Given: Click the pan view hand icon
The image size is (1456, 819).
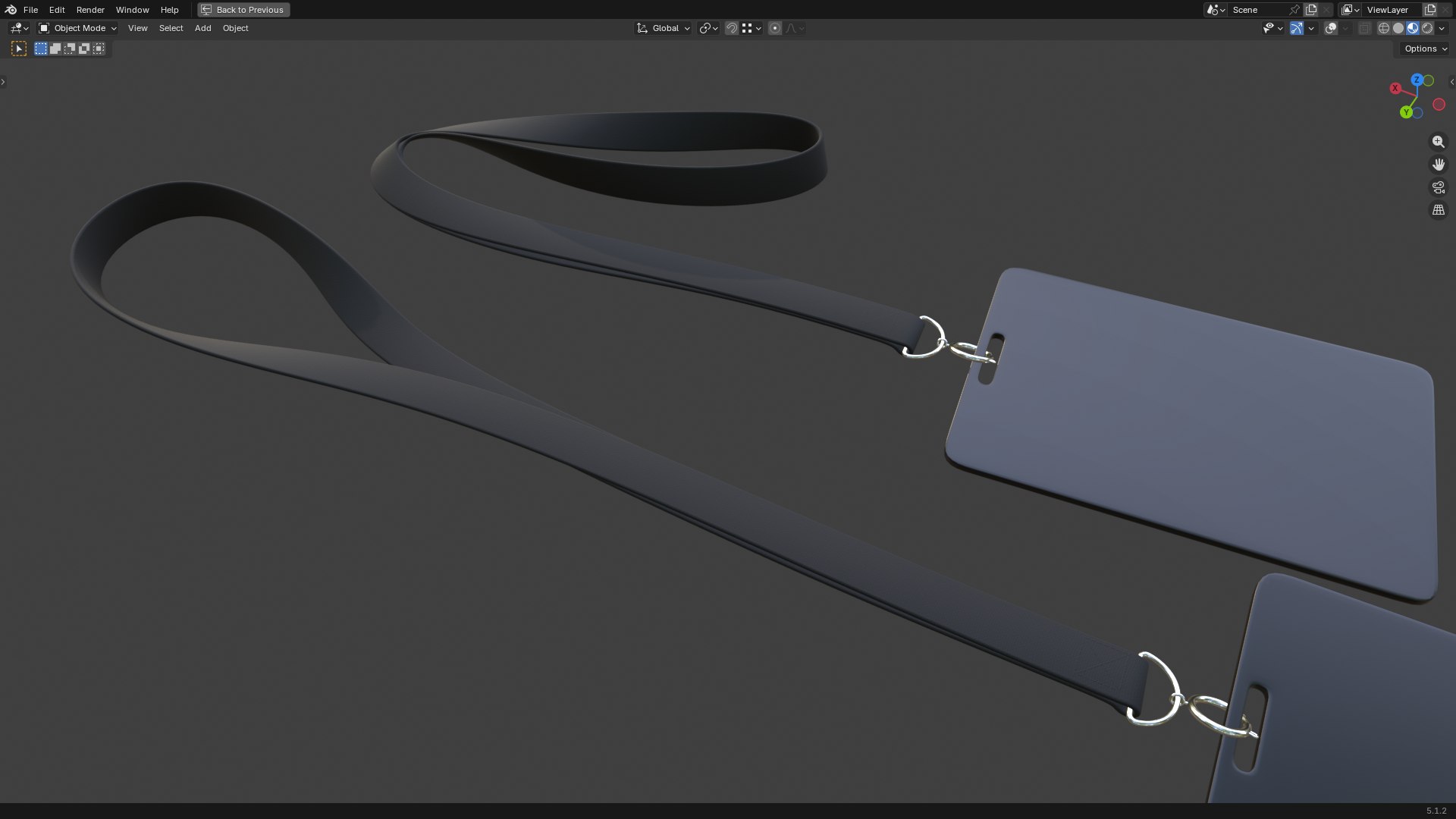Looking at the screenshot, I should click(x=1438, y=165).
